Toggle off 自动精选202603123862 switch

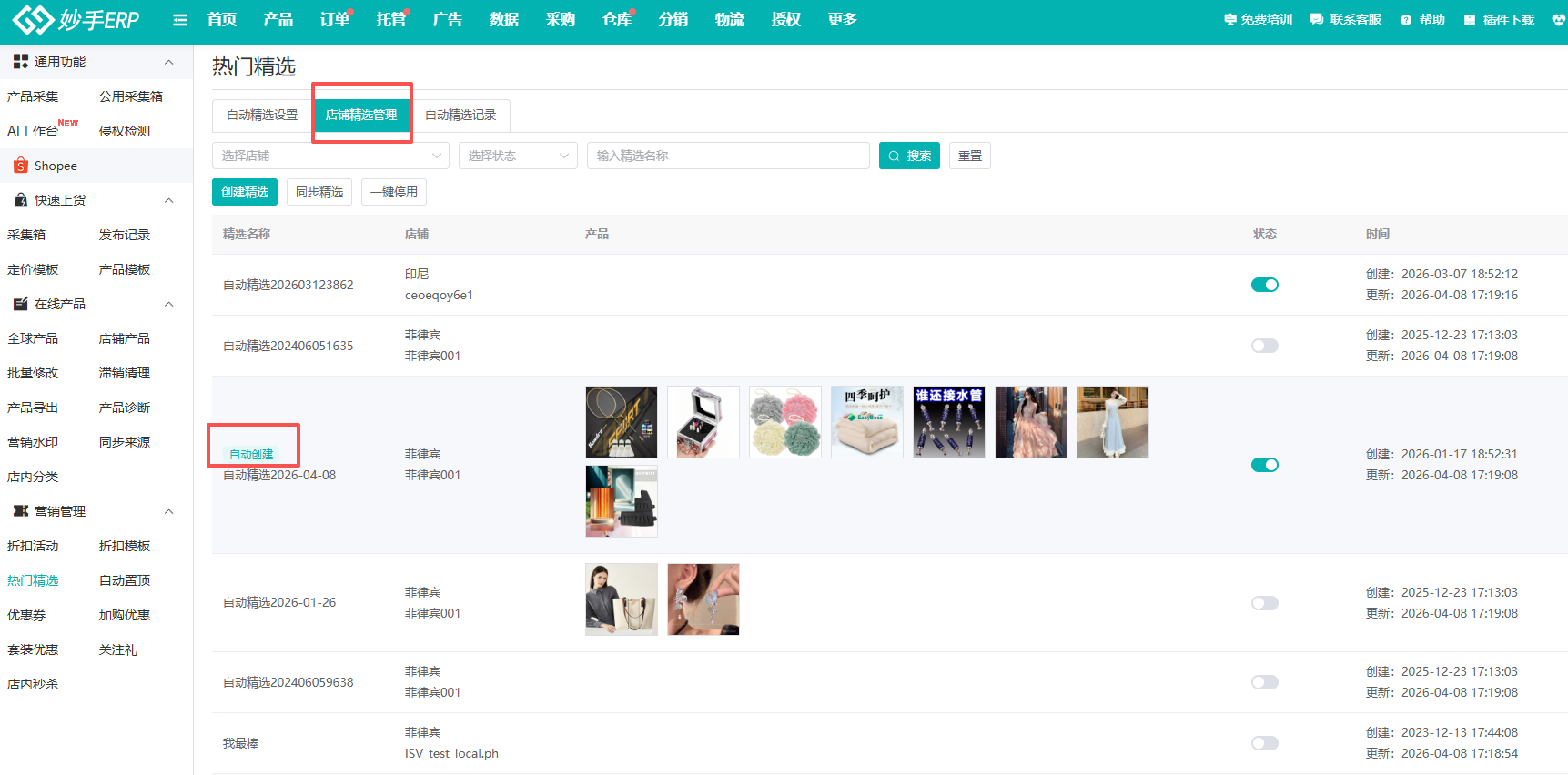[1265, 285]
